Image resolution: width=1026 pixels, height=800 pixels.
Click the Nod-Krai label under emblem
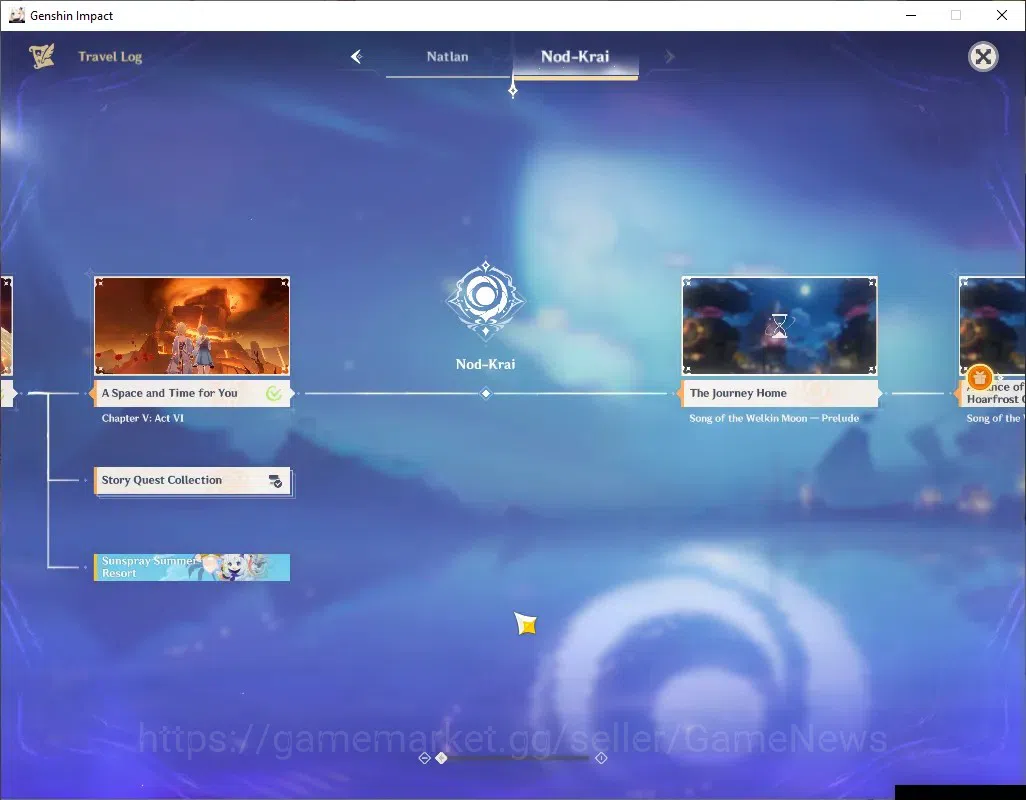[x=486, y=364]
